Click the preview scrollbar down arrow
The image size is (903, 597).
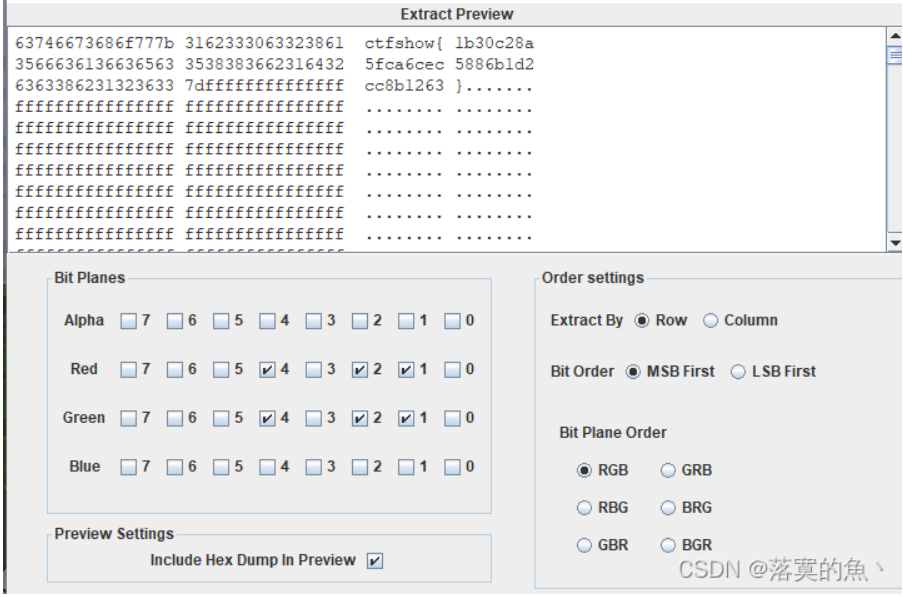pos(895,243)
